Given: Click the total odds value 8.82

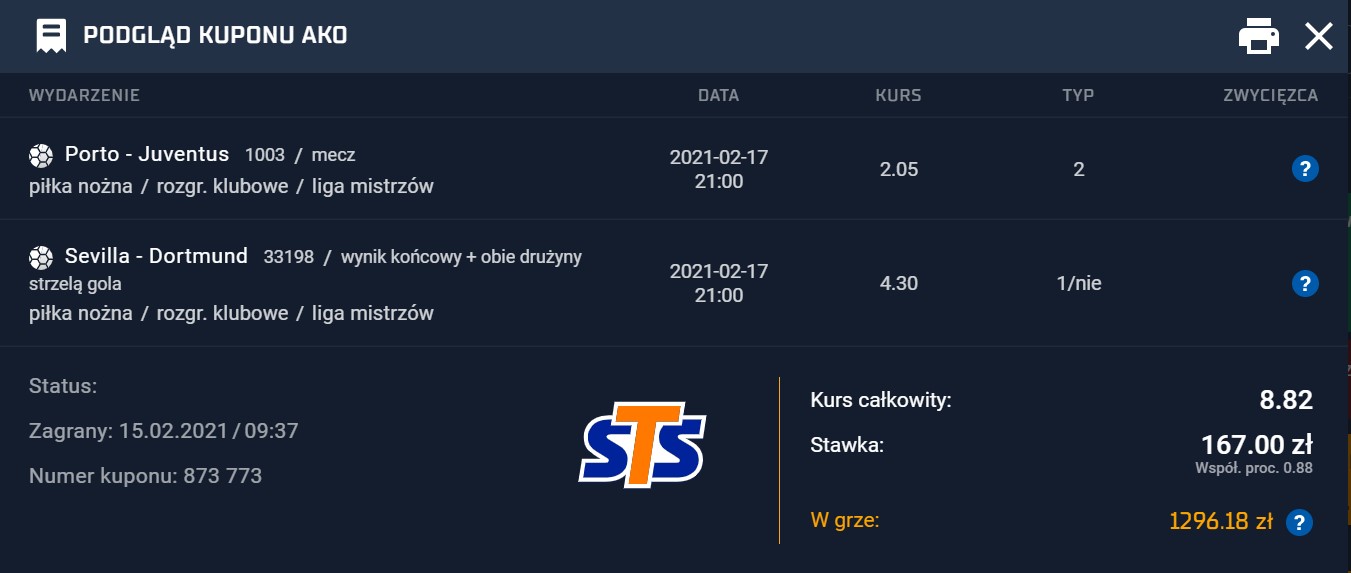Looking at the screenshot, I should tap(1286, 401).
